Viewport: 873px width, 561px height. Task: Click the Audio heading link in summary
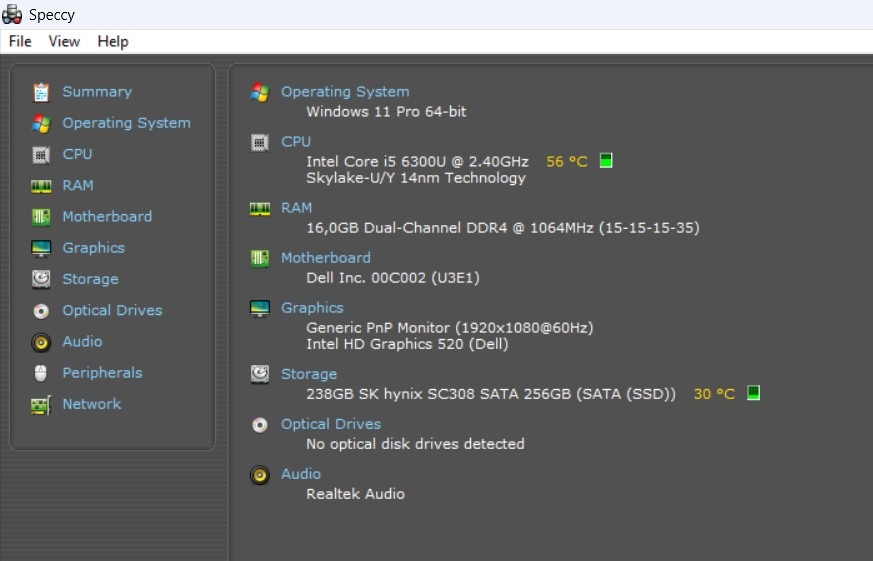(301, 474)
